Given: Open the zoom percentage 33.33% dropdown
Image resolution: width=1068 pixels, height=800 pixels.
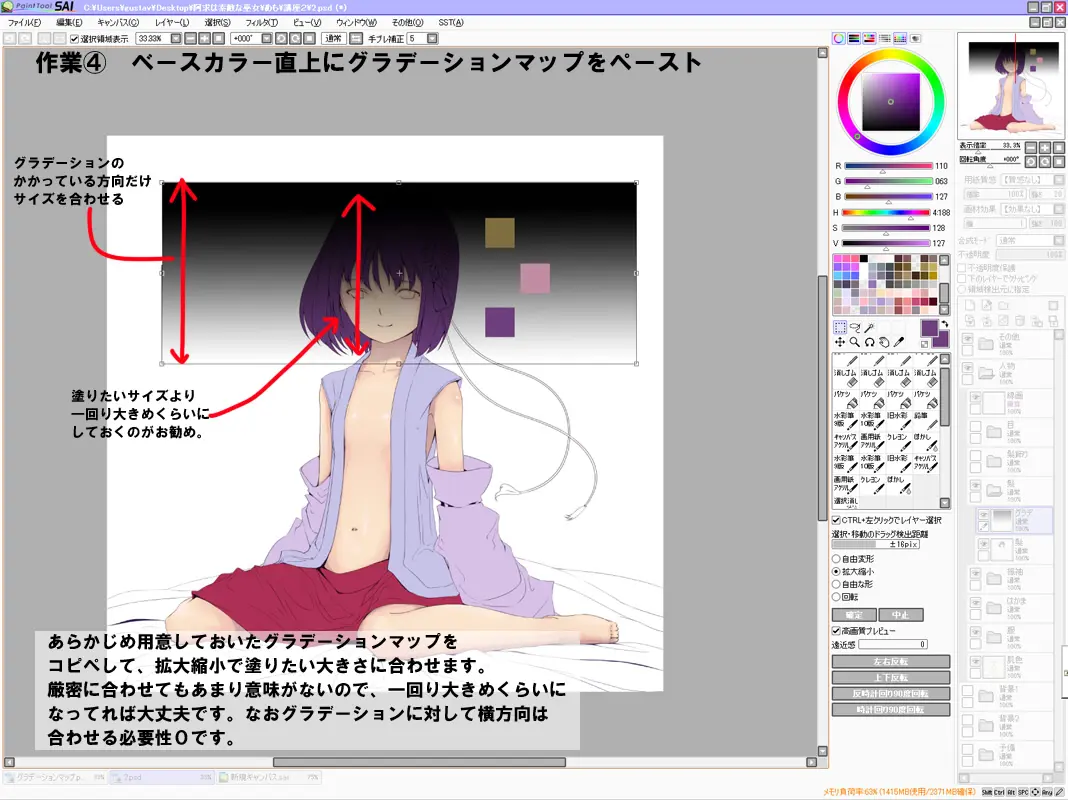Looking at the screenshot, I should (x=176, y=39).
